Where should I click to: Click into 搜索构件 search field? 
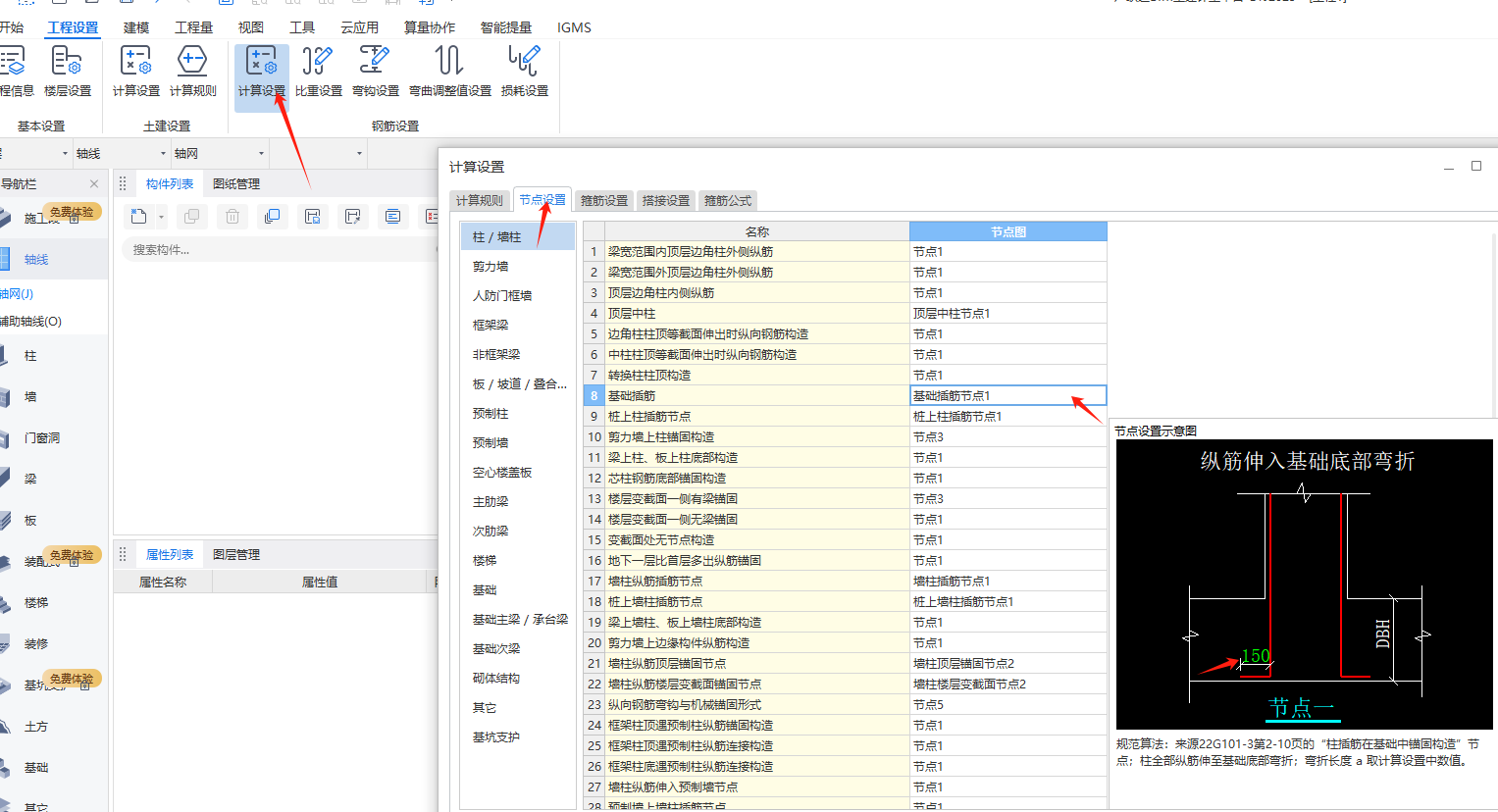coord(280,250)
